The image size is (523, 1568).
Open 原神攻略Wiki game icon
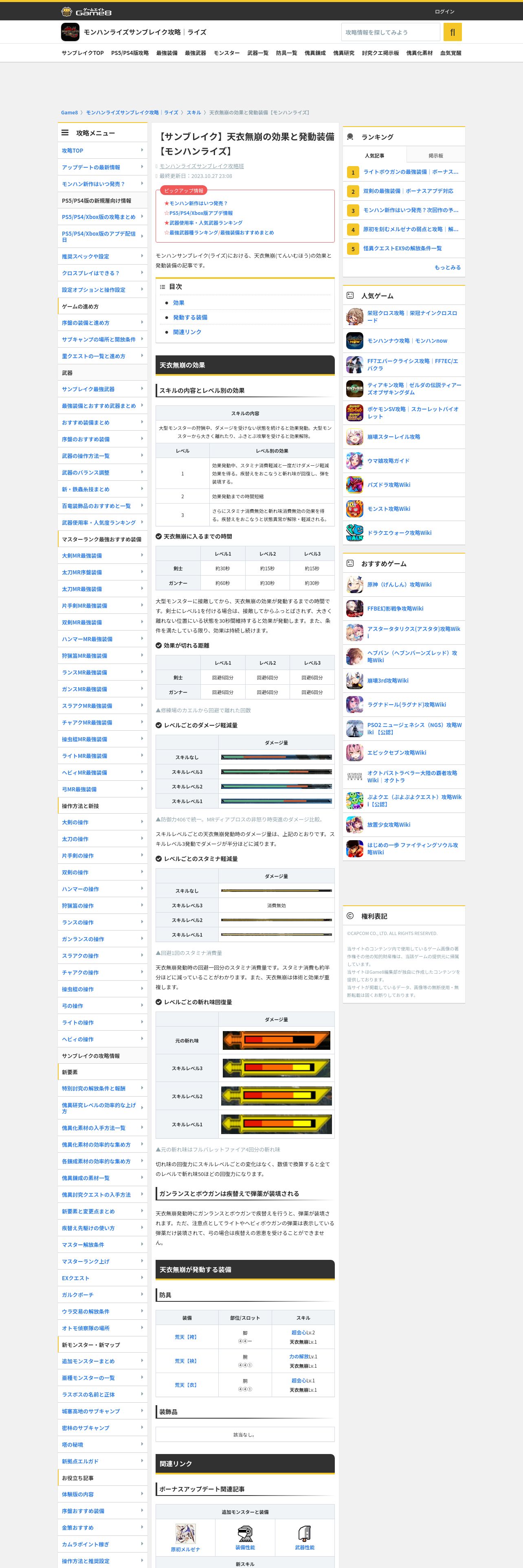[x=354, y=585]
